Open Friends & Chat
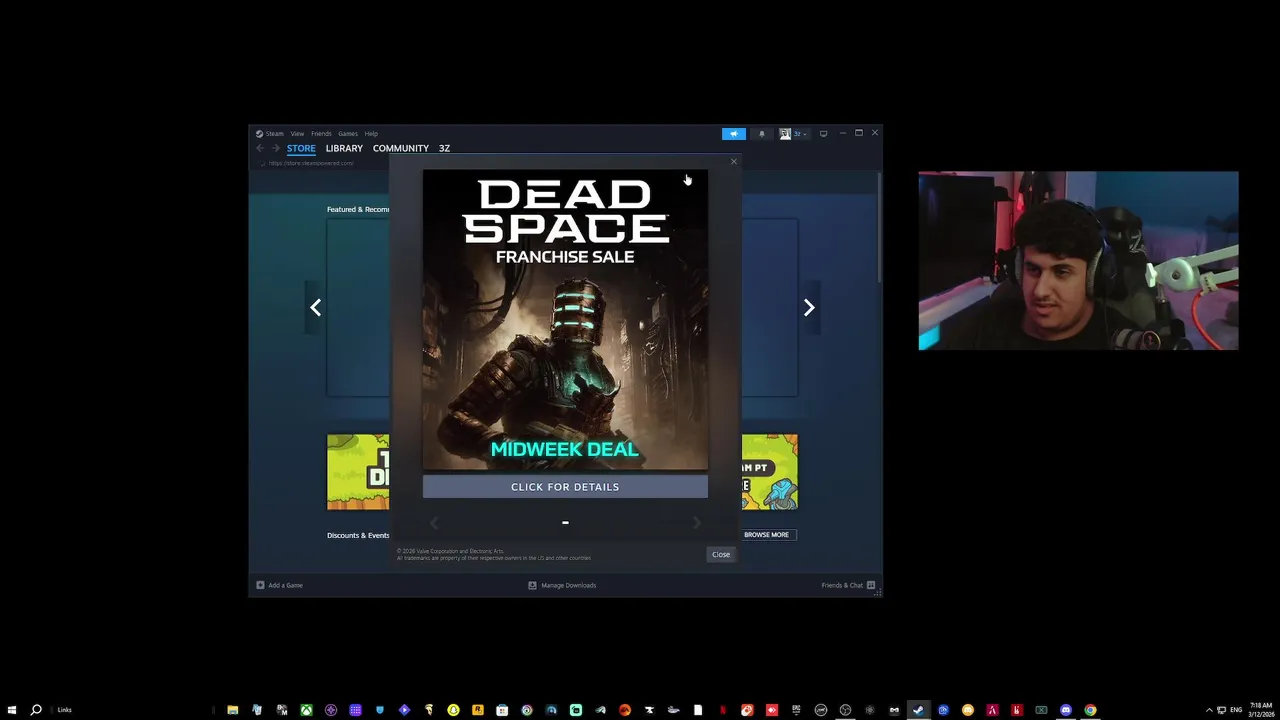Screen dimensions: 1280x720 coord(848,585)
